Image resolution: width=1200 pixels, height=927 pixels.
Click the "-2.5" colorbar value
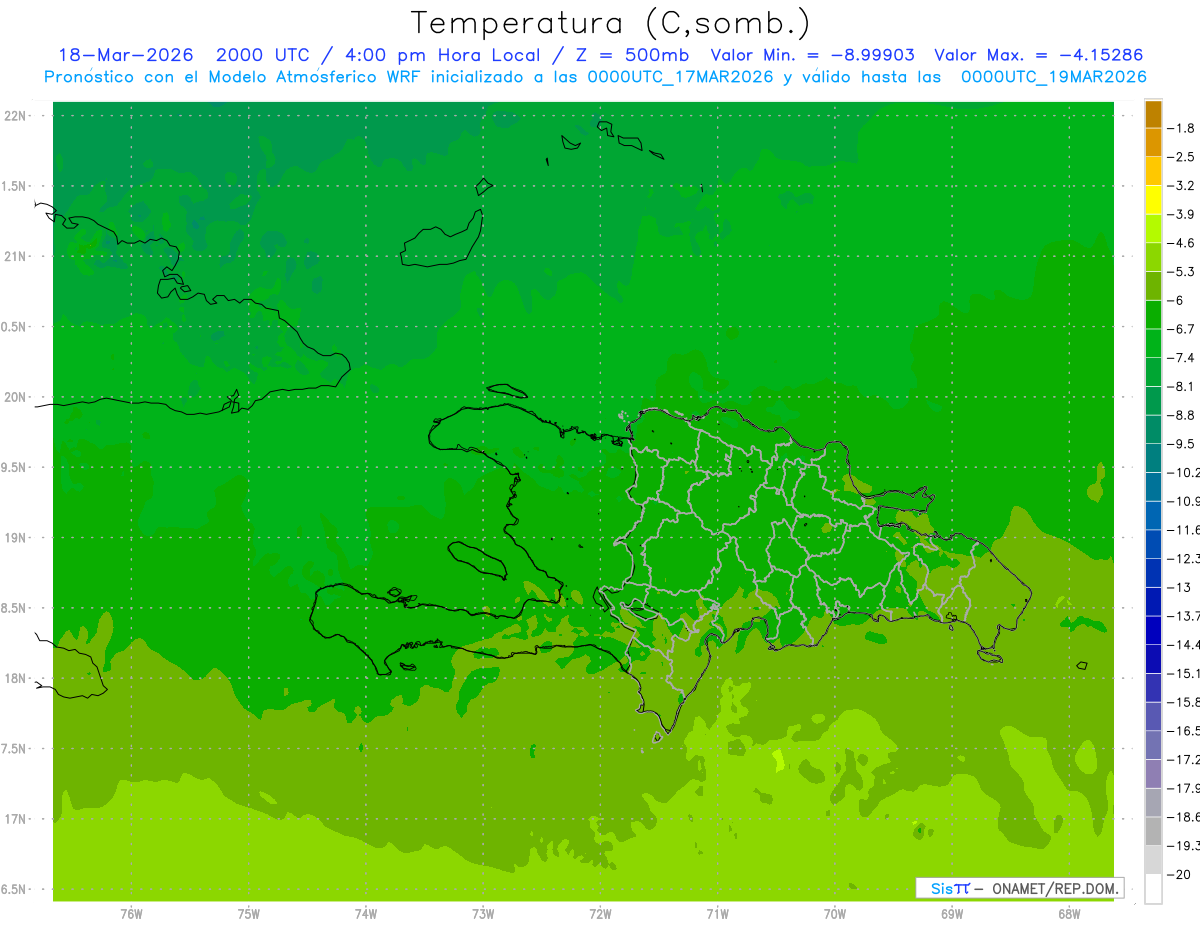click(1182, 157)
